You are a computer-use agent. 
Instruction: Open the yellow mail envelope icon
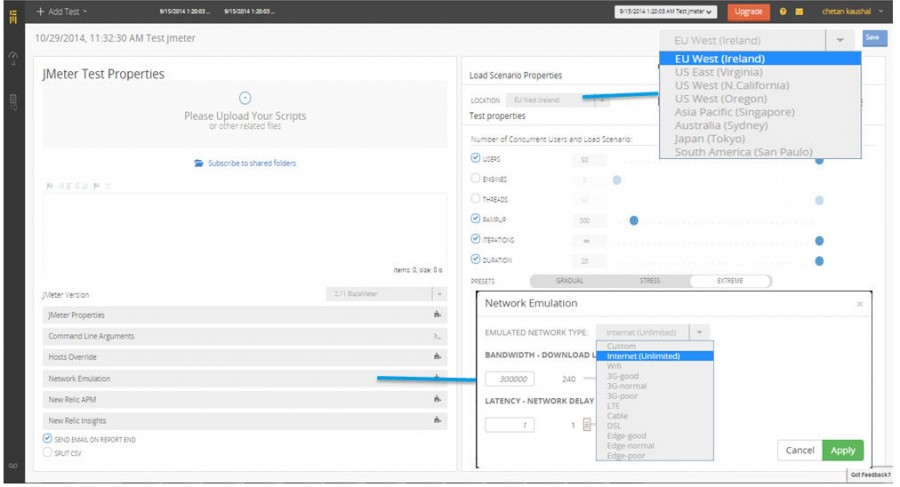[799, 11]
